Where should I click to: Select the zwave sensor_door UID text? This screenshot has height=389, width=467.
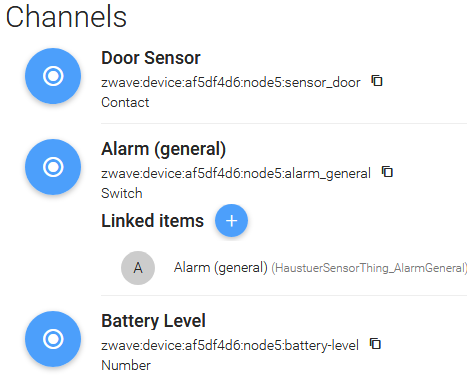(x=231, y=82)
